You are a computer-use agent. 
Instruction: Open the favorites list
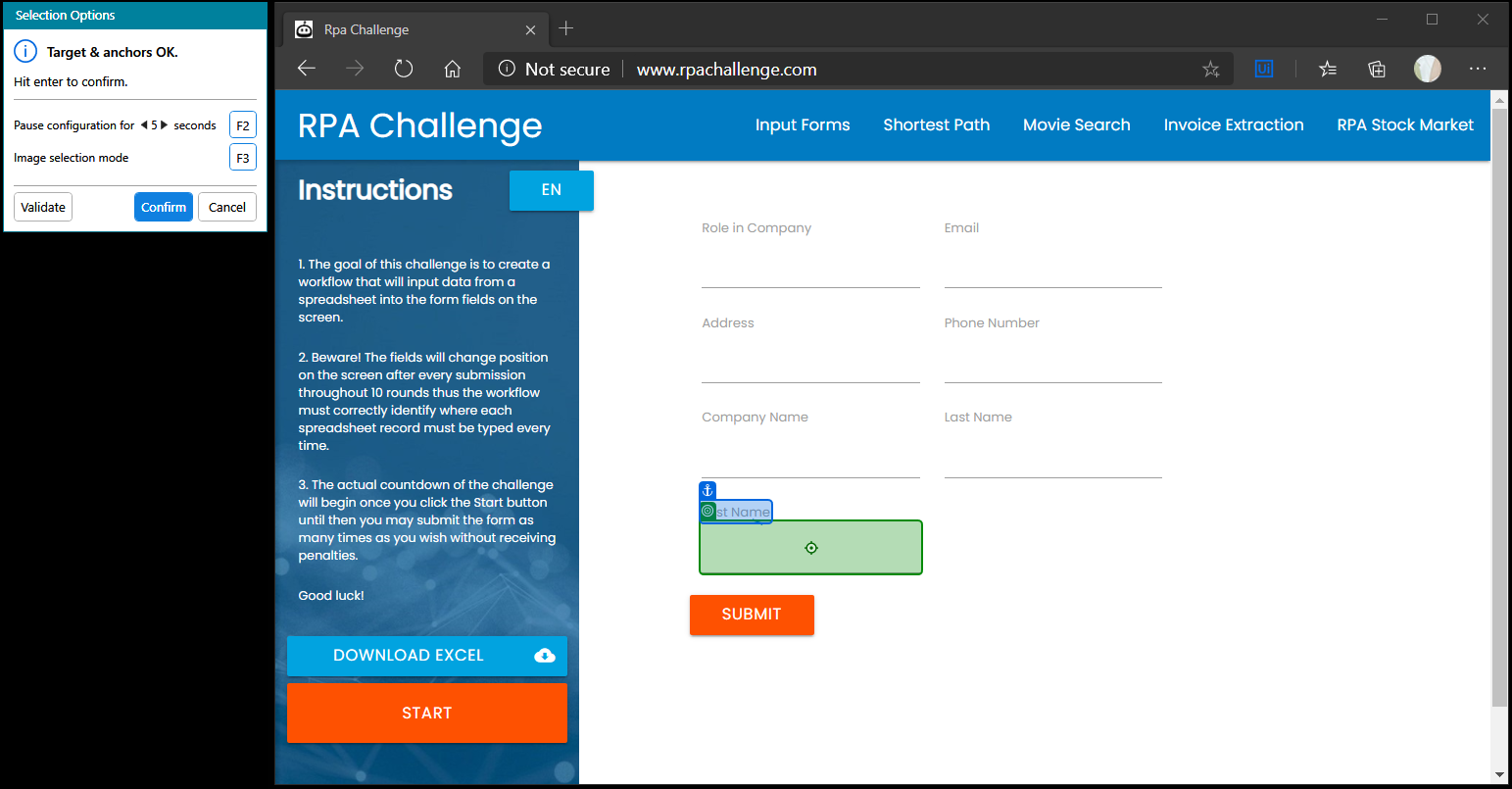[1328, 69]
